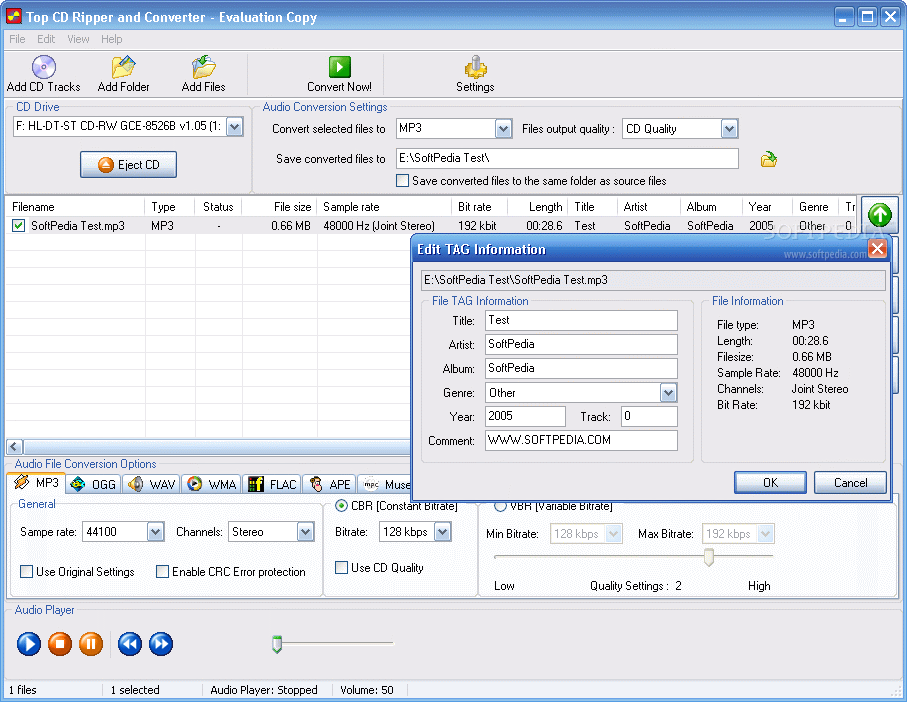Click Cancel in Edit TAG Information
907x702 pixels.
click(850, 483)
